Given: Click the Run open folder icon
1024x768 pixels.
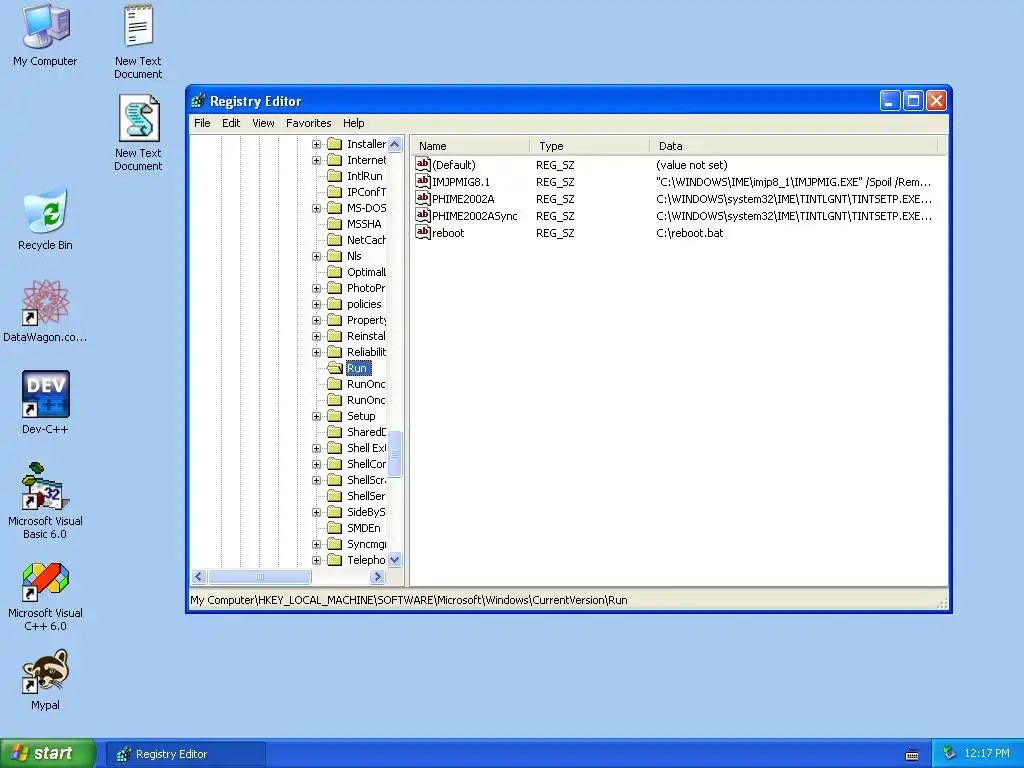Looking at the screenshot, I should (335, 368).
